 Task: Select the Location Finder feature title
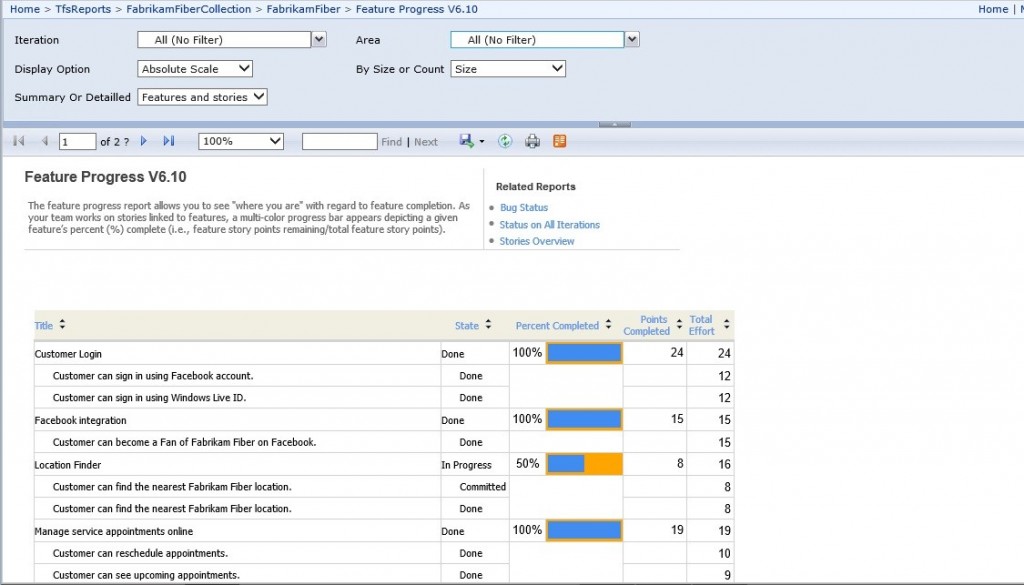(x=68, y=465)
